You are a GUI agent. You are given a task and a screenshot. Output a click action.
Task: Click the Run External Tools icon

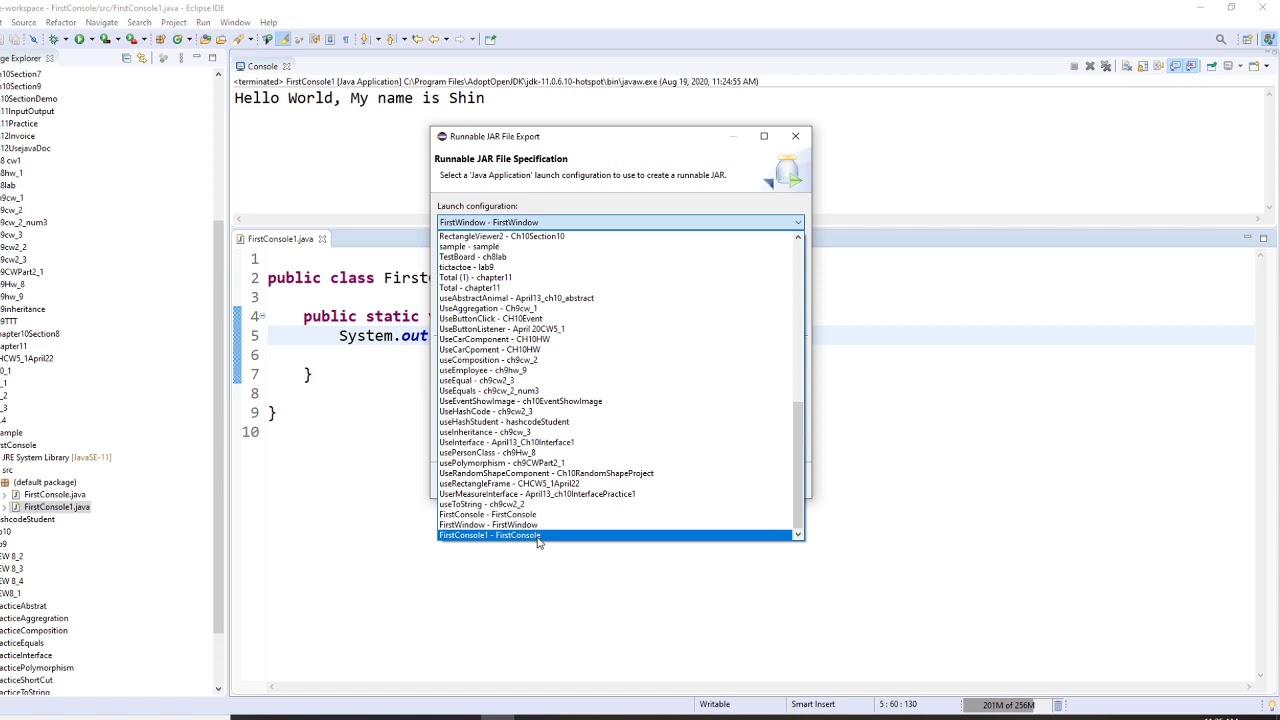click(131, 39)
